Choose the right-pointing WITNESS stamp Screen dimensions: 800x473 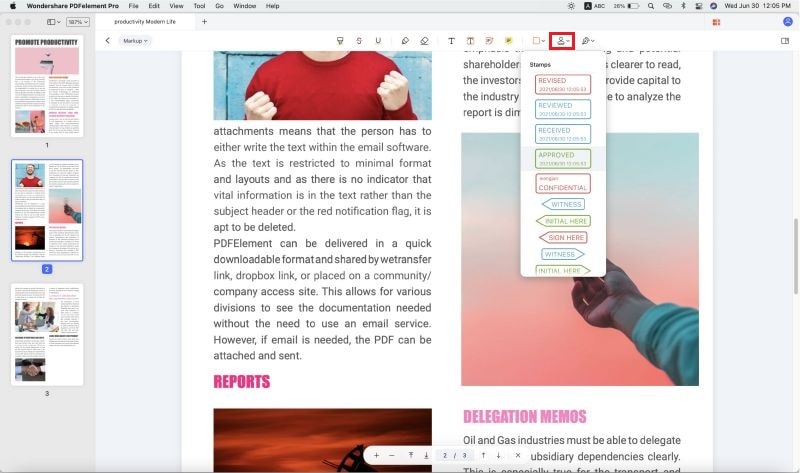(x=563, y=254)
